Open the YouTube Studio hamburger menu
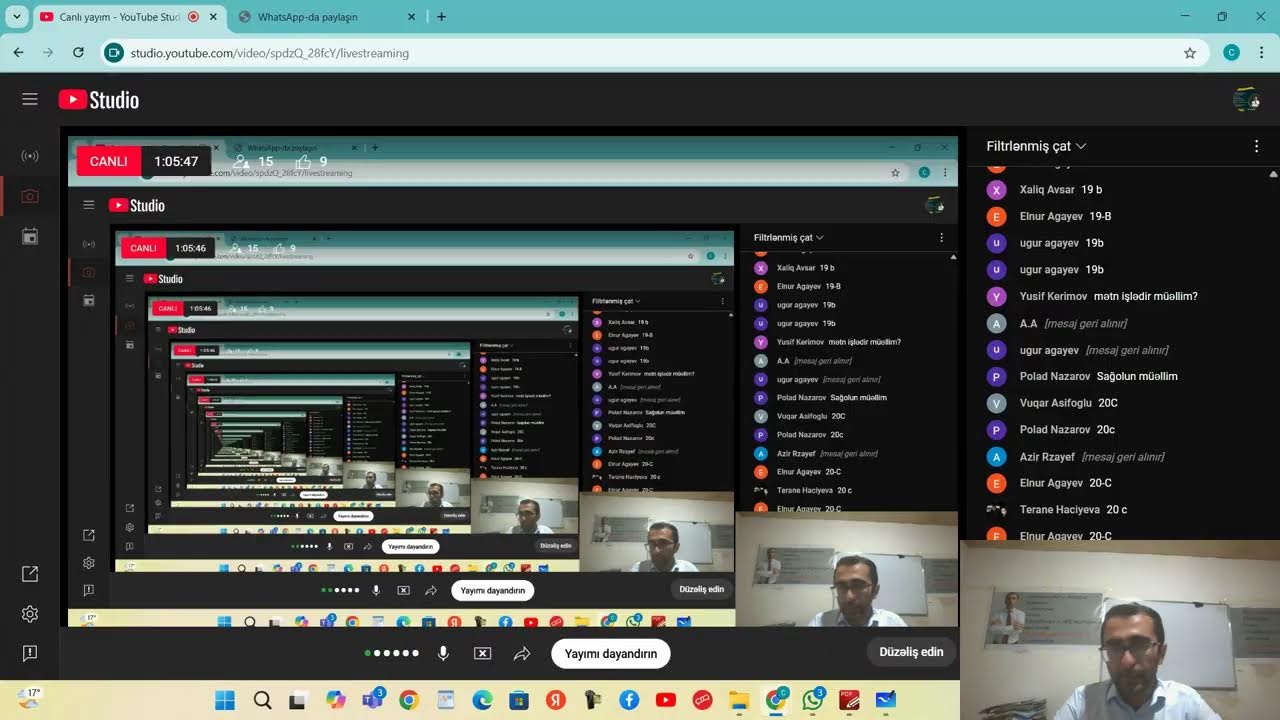The width and height of the screenshot is (1280, 720). coord(30,99)
